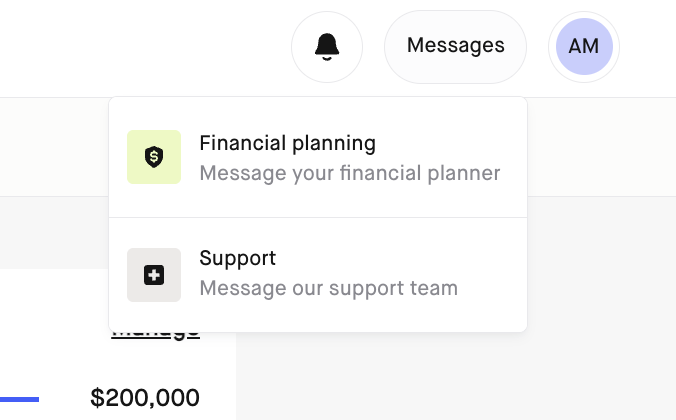The height and width of the screenshot is (420, 676).
Task: Click the AM profile avatar
Action: 584,47
